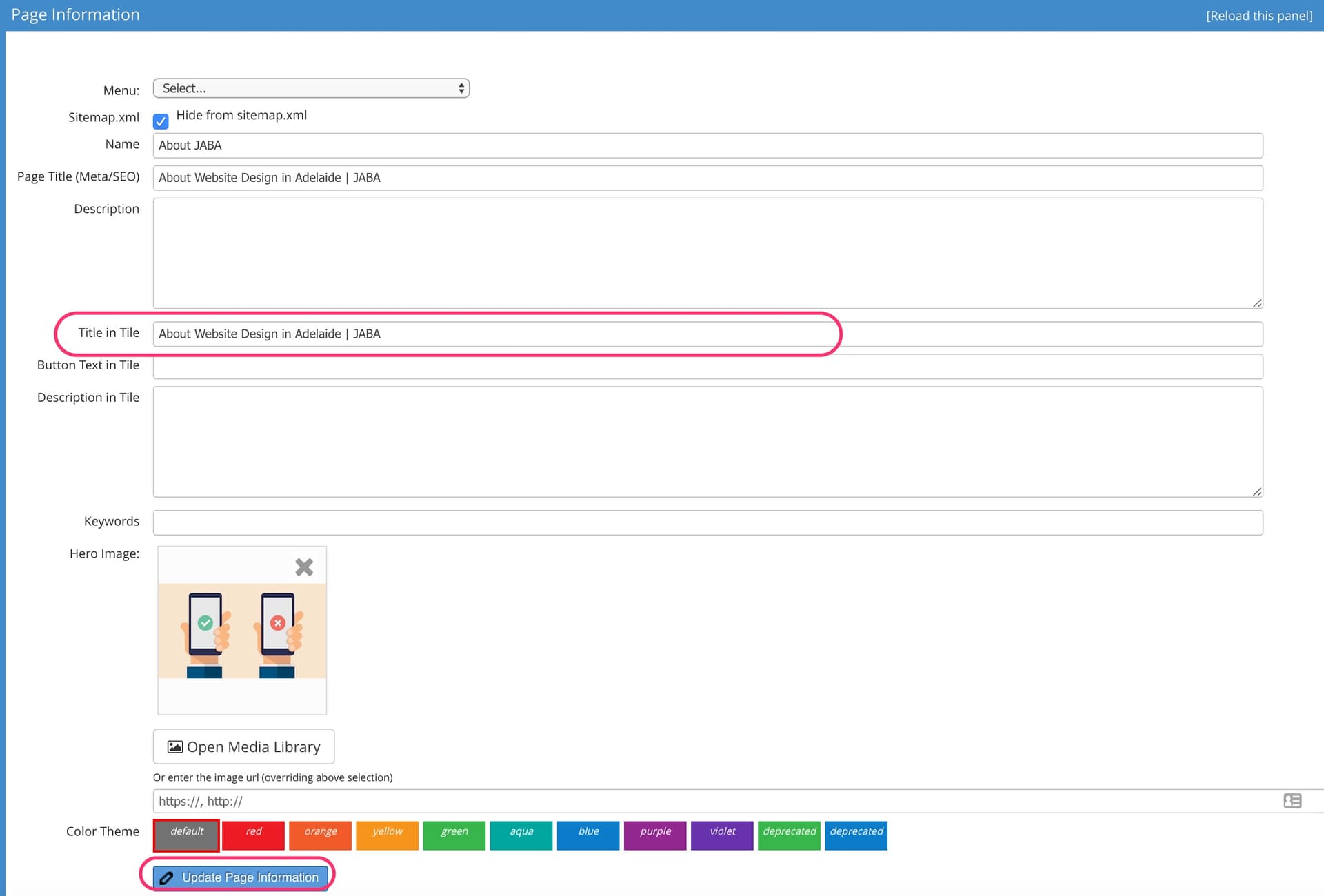Click the image url input field

(739, 801)
